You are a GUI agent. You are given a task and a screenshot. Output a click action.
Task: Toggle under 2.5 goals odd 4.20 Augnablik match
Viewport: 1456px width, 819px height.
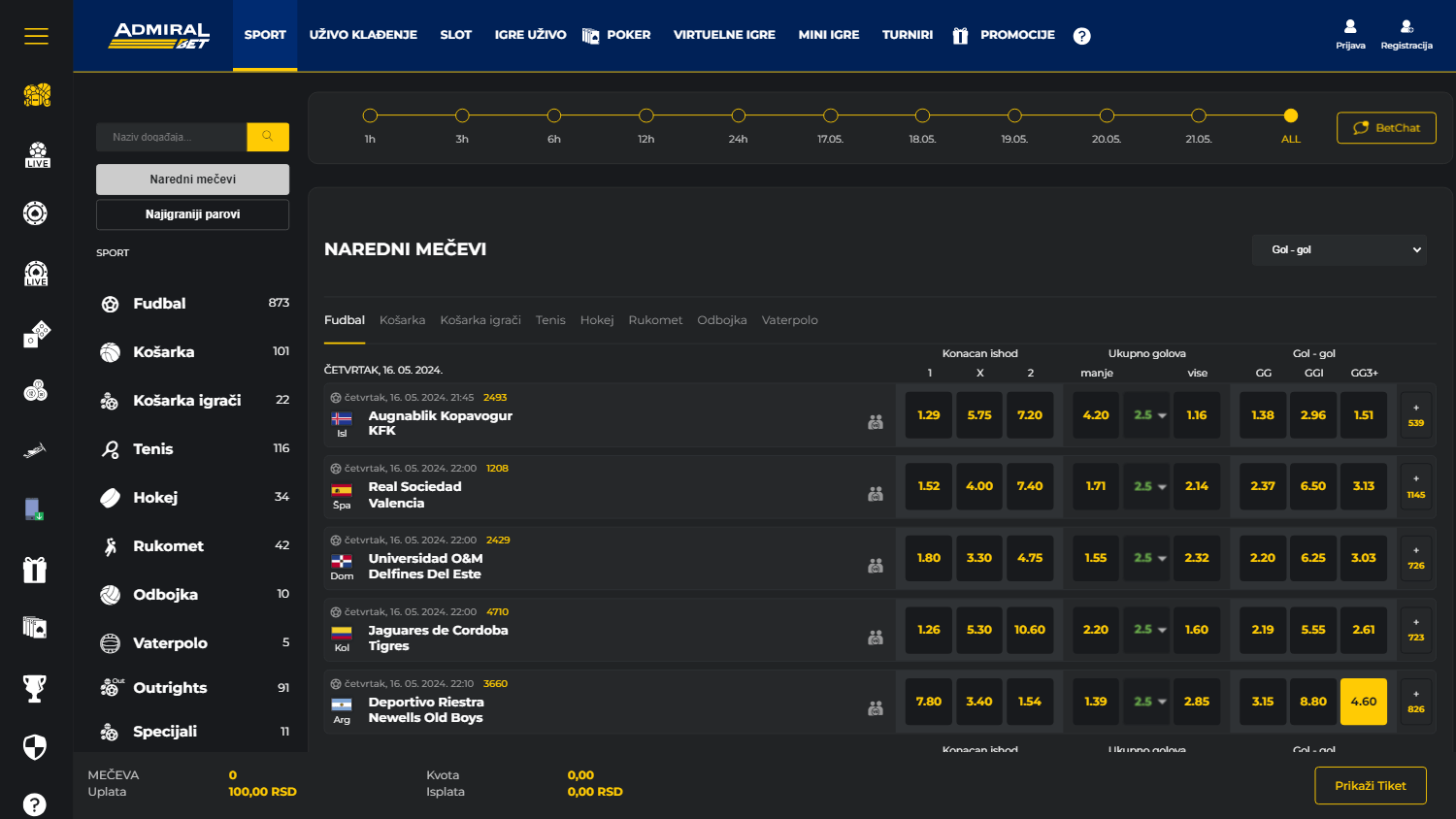(1096, 415)
